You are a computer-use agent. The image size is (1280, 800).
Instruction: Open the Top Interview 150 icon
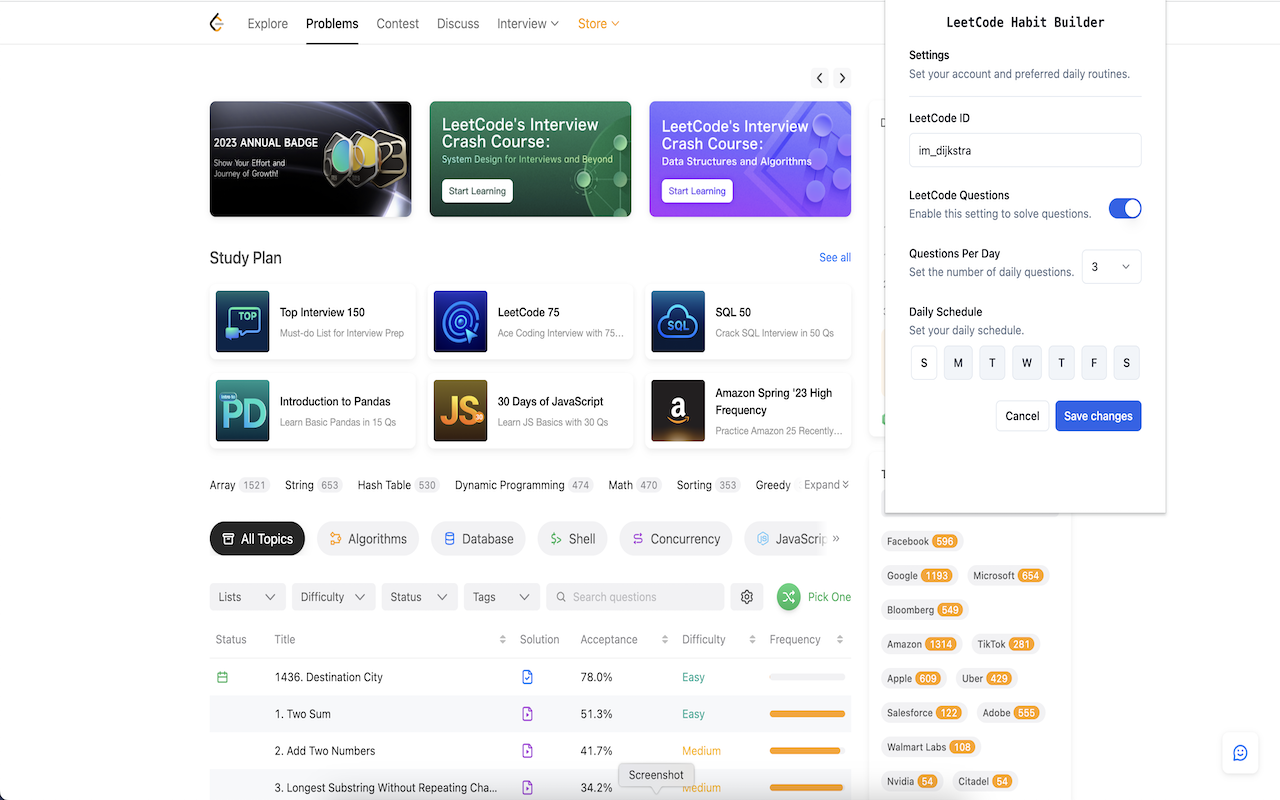point(242,321)
